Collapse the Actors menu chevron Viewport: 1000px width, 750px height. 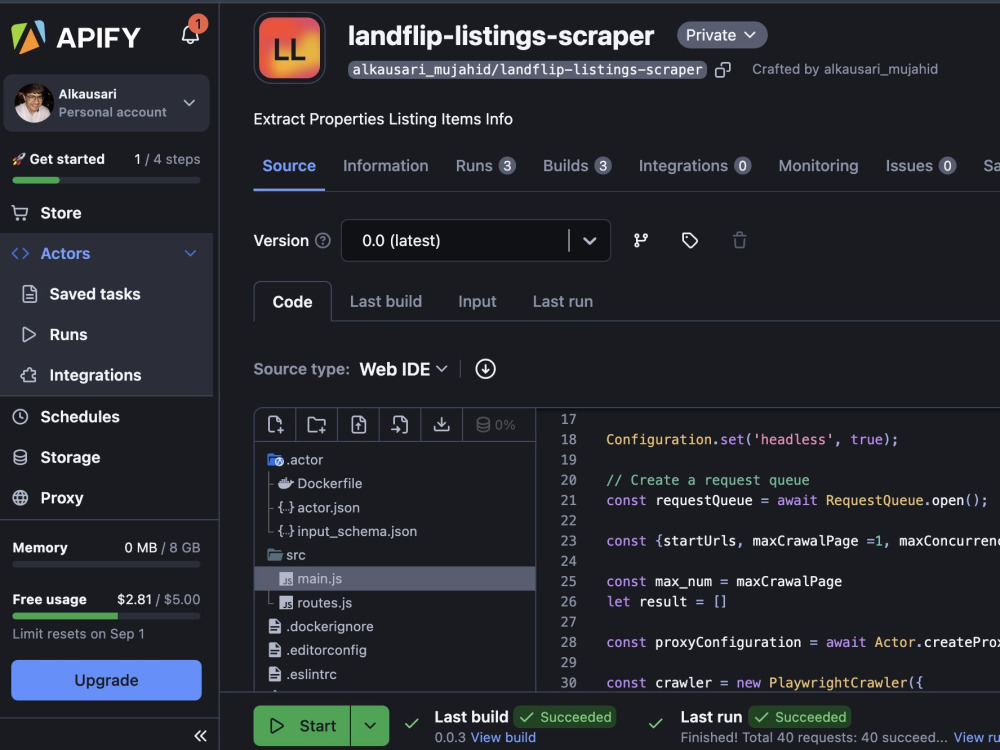[x=190, y=253]
